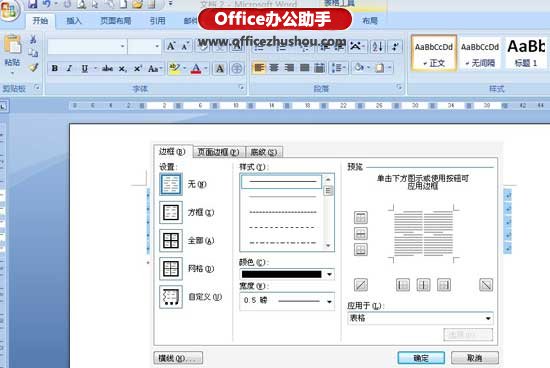Open the 宽度 width dropdown showing 0.5 磅
This screenshot has width=550, height=368.
(329, 301)
